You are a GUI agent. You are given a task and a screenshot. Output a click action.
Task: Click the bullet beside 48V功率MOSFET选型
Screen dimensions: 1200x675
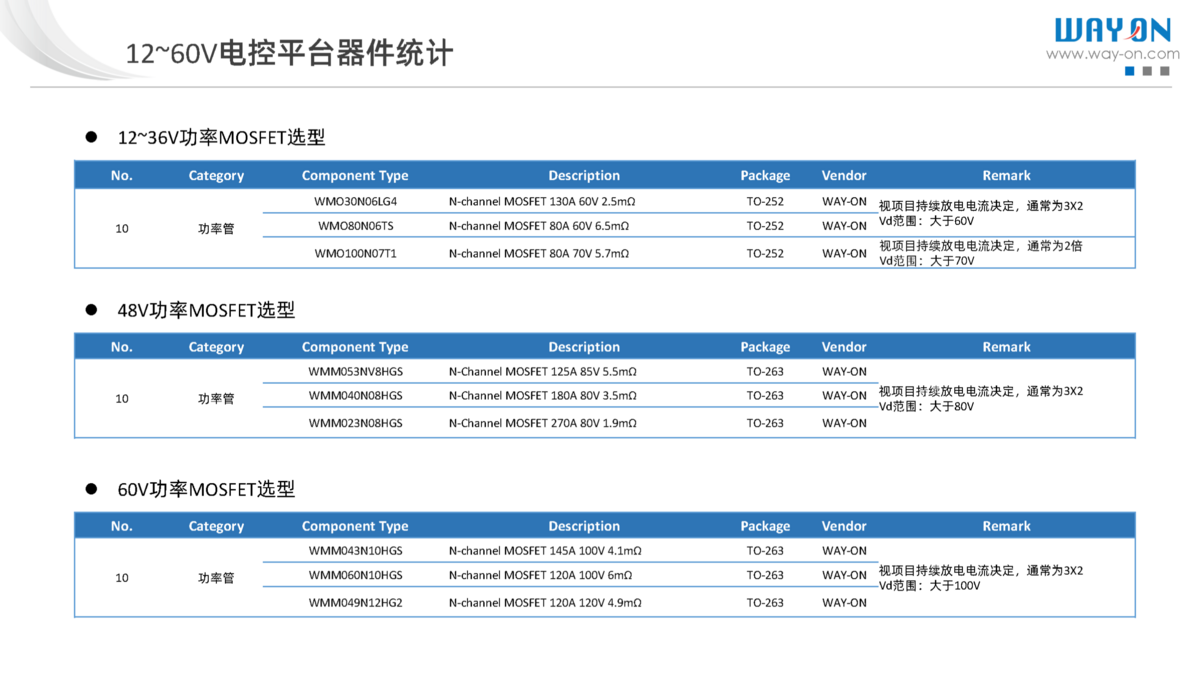tap(91, 310)
